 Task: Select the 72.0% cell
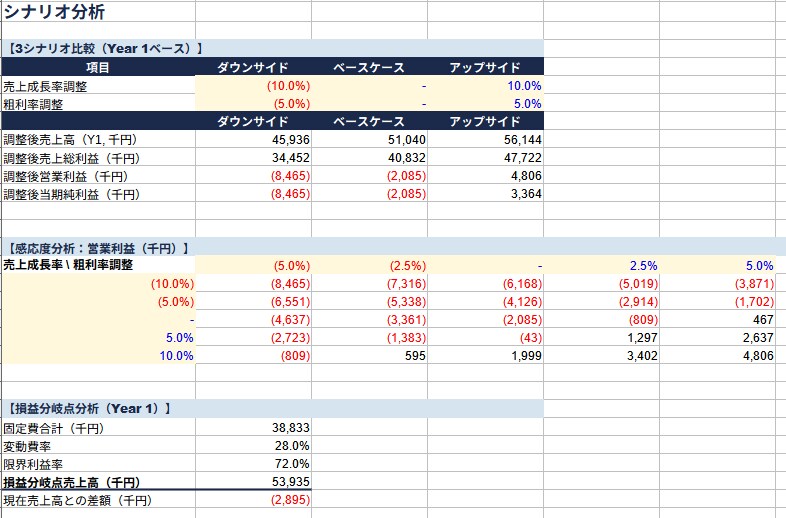coord(254,464)
